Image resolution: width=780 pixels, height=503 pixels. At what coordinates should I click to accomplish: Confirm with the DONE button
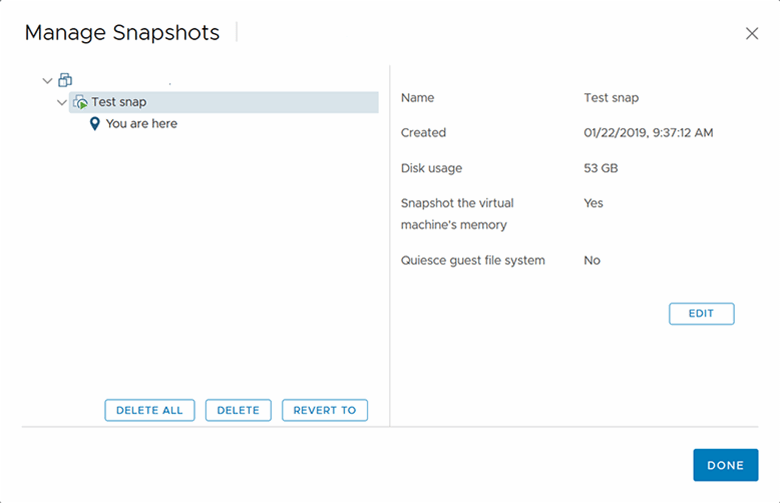click(x=725, y=465)
